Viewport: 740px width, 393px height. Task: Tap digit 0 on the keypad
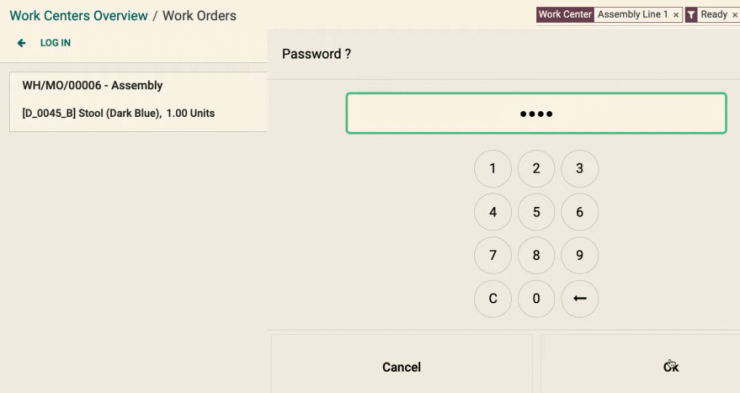536,299
